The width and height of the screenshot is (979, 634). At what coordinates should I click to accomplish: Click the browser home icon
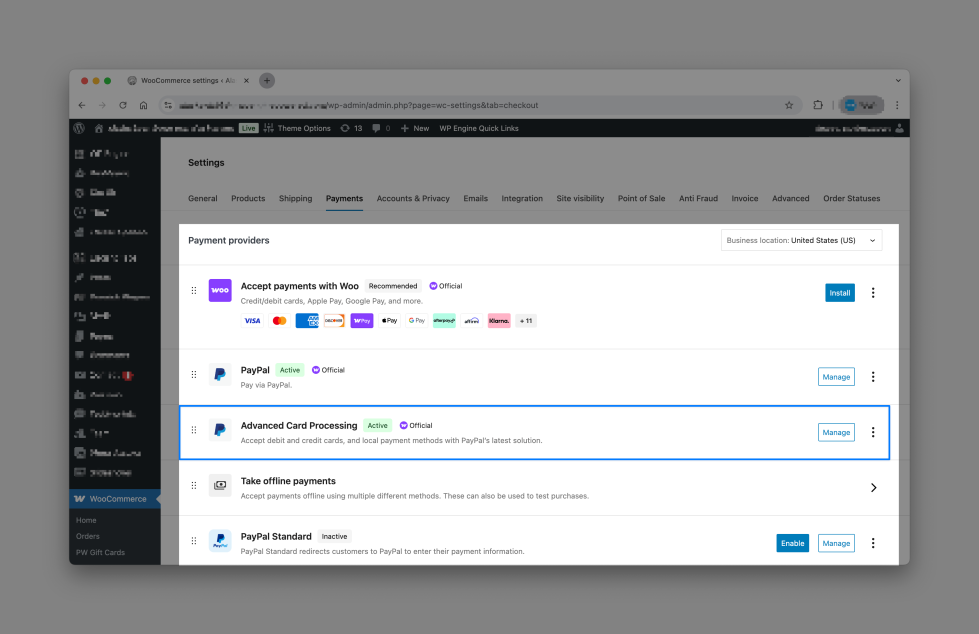[x=144, y=106]
